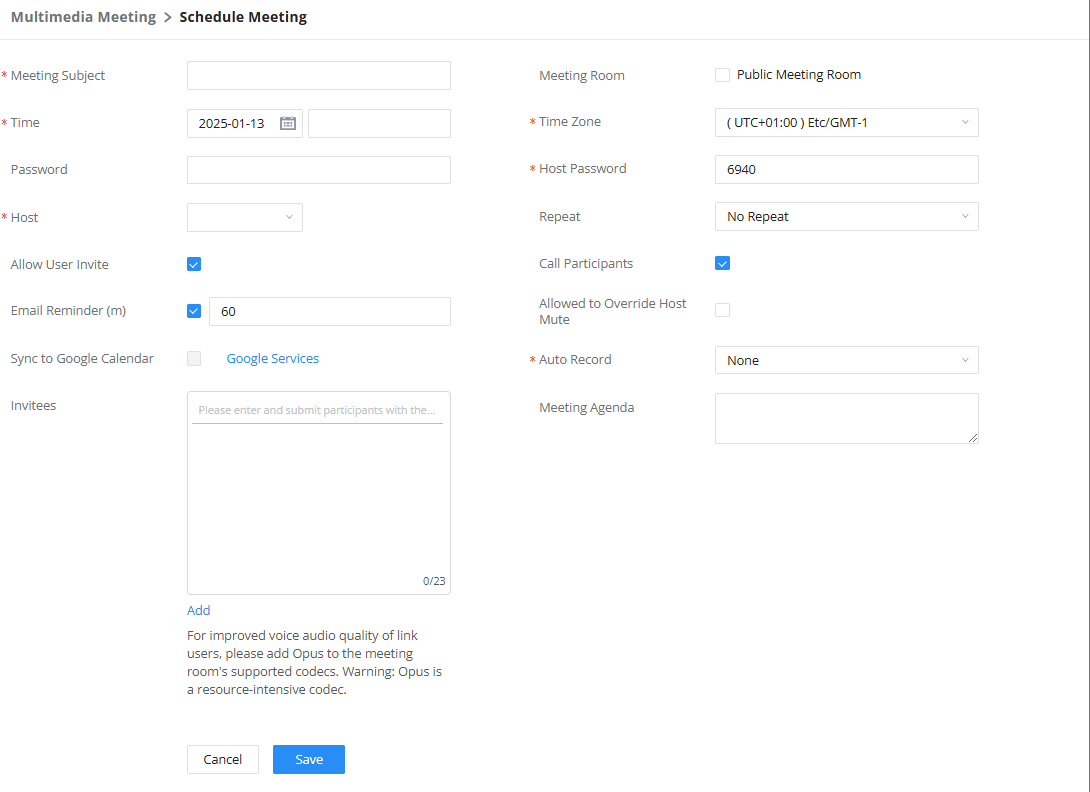Open the Repeat dropdown
This screenshot has height=792, width=1090.
tap(847, 216)
